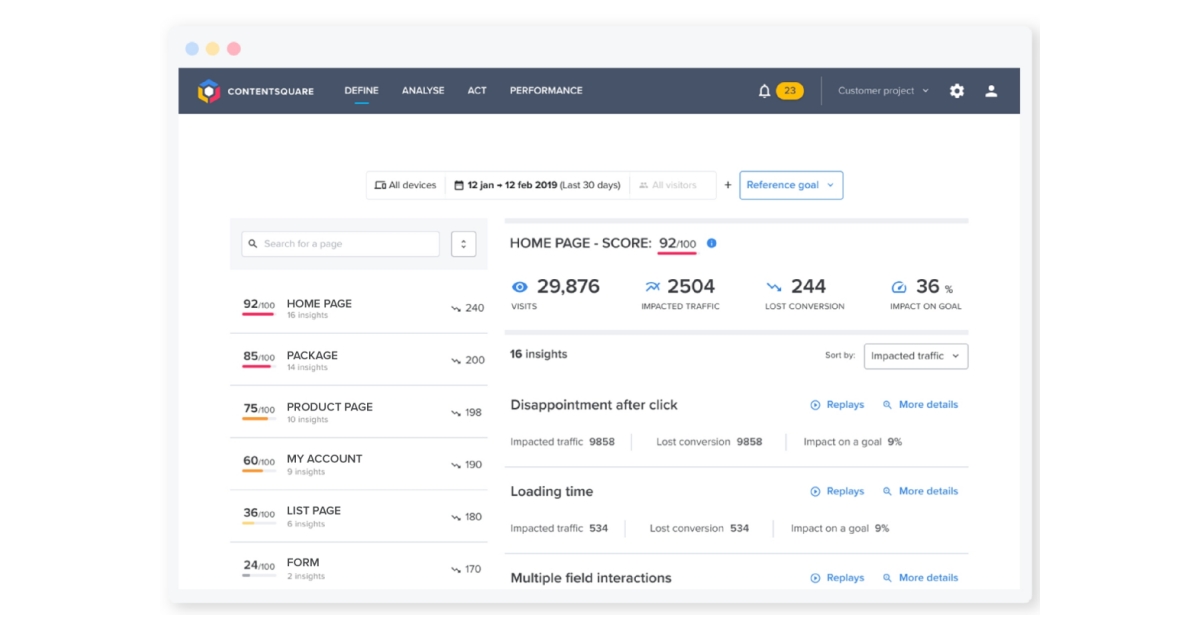Click the eye icon next to Visits
Image resolution: width=1200 pixels, height=627 pixels.
[519, 285]
